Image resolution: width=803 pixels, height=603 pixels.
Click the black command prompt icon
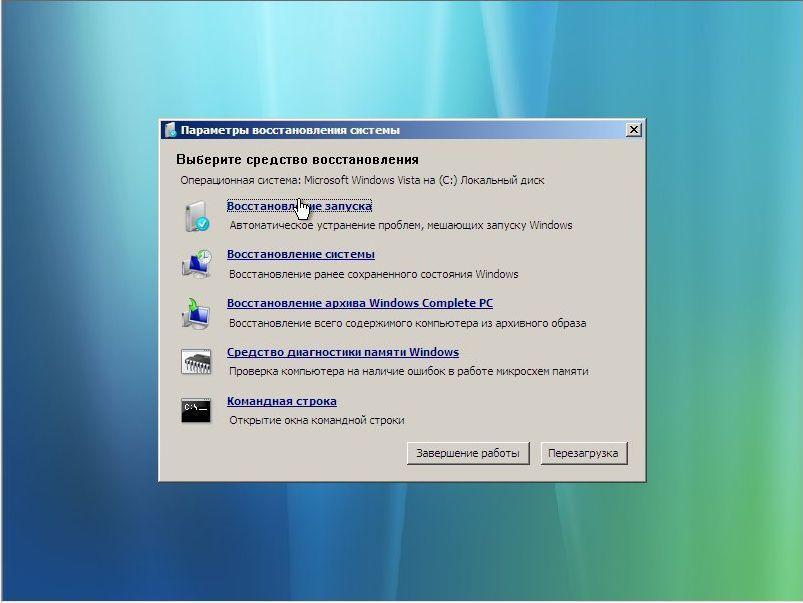click(196, 410)
